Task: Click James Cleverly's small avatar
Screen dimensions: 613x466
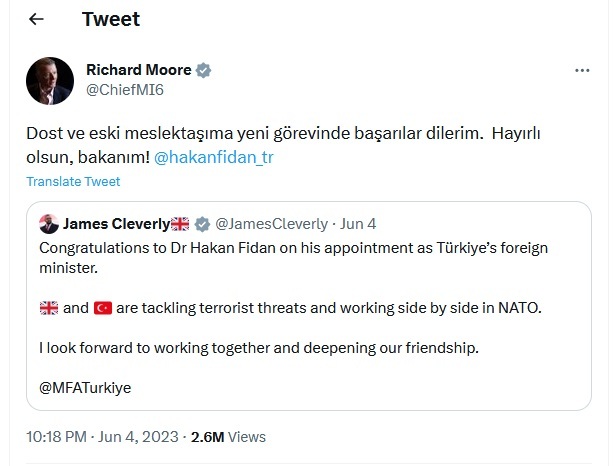Action: (x=48, y=223)
